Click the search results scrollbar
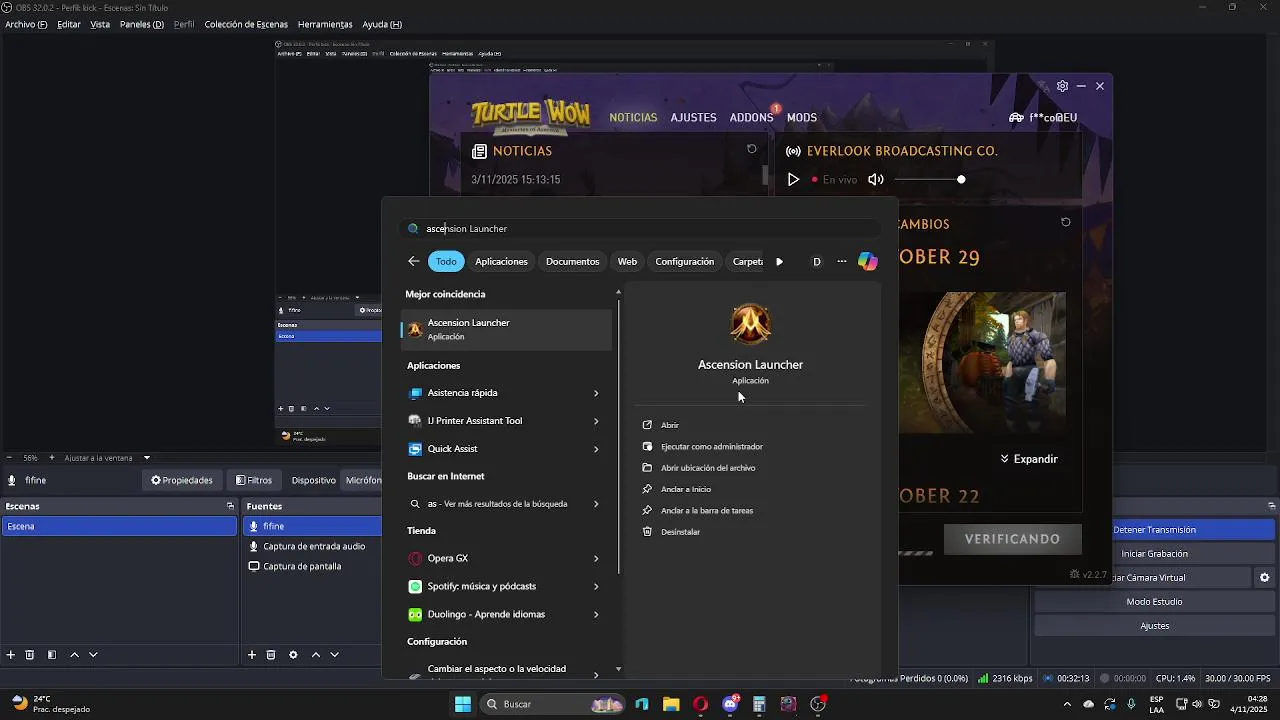 pos(619,435)
